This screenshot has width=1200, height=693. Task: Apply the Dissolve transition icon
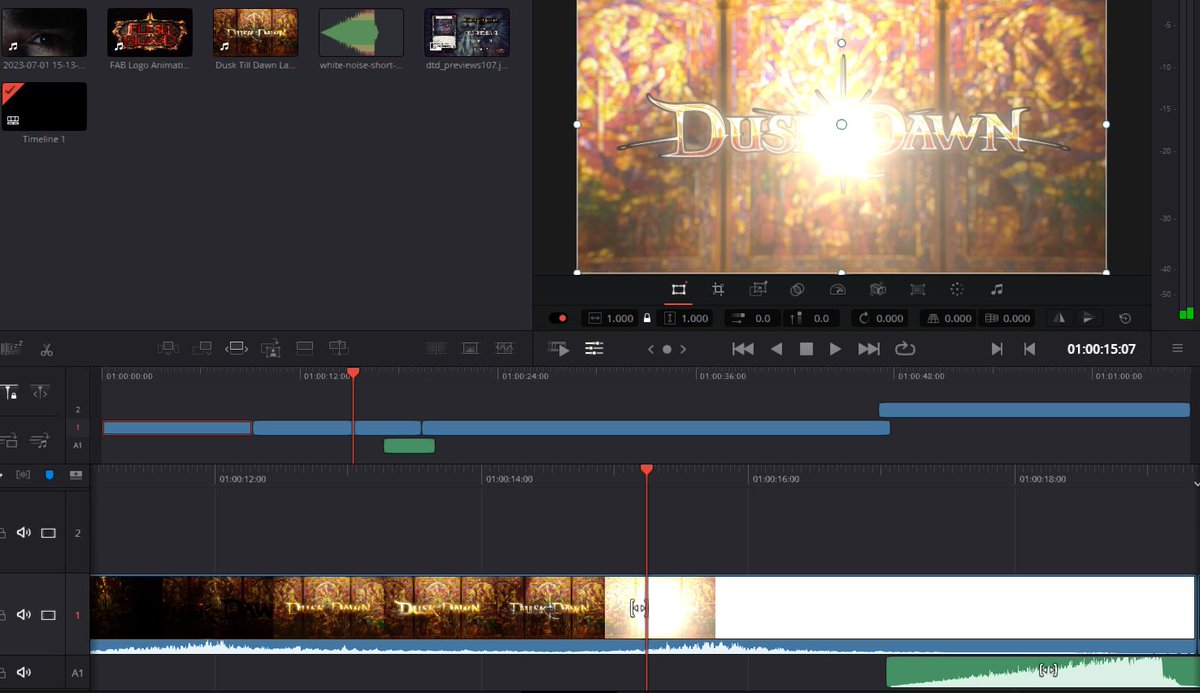tap(470, 348)
